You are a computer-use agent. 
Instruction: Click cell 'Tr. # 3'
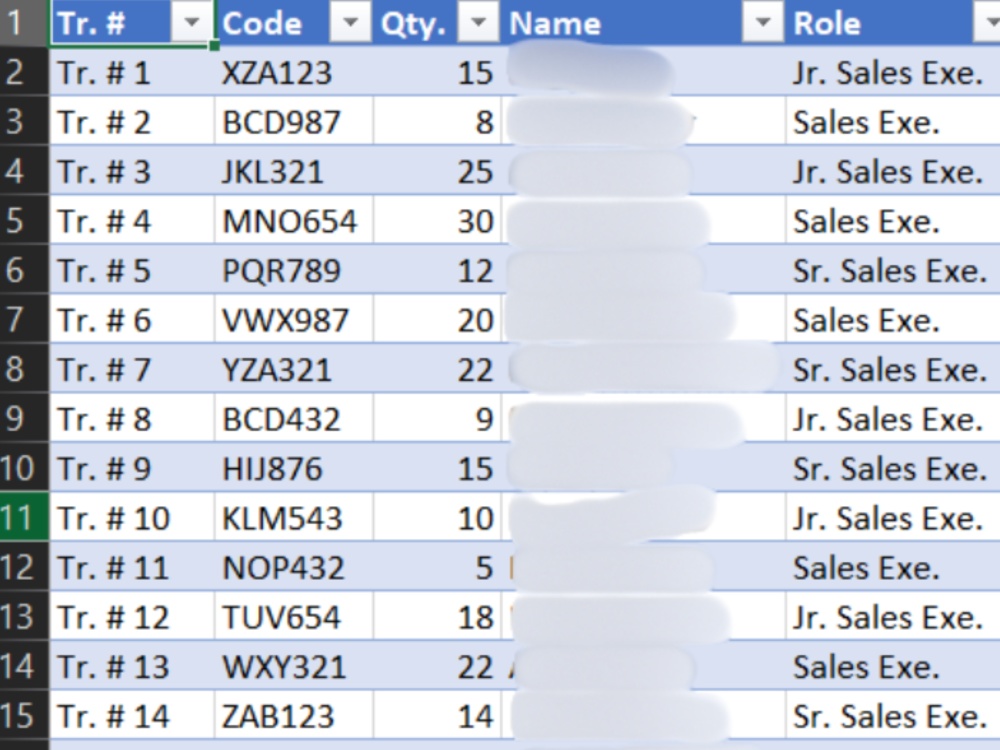[x=132, y=171]
